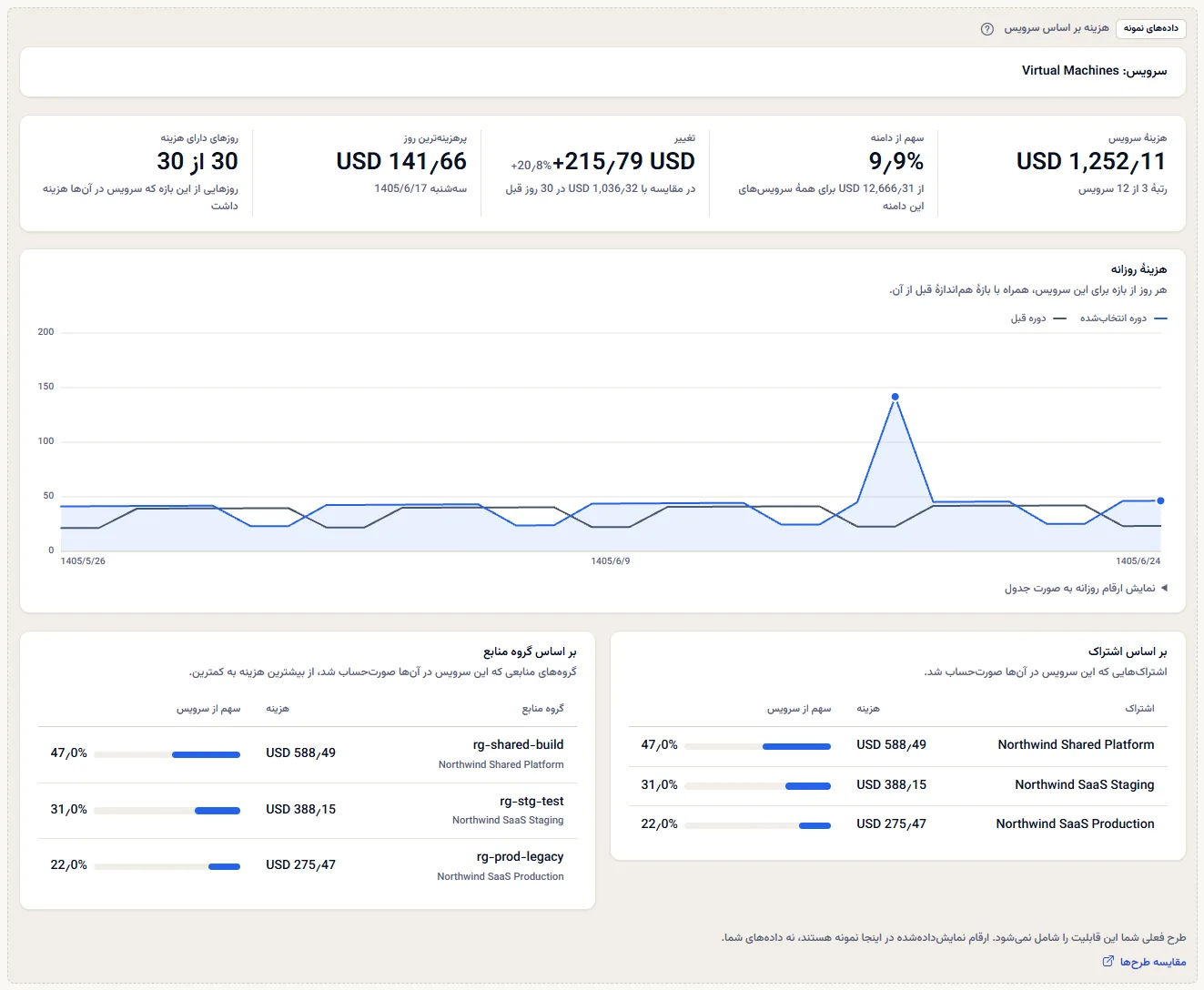The image size is (1204, 990).
Task: Click the گروه منابع column header
Action: click(542, 709)
